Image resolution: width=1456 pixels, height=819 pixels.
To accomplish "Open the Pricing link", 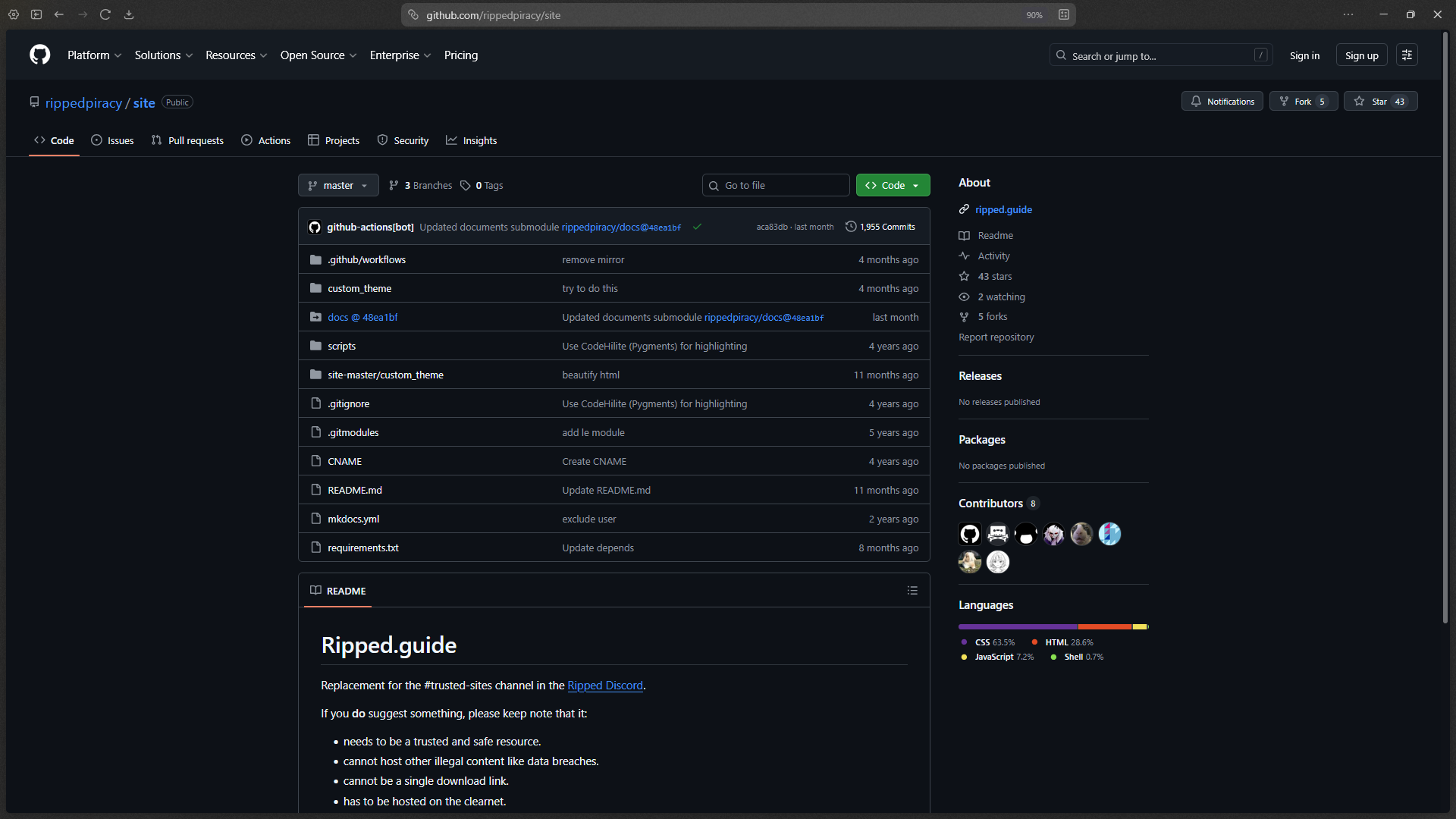I will click(461, 55).
